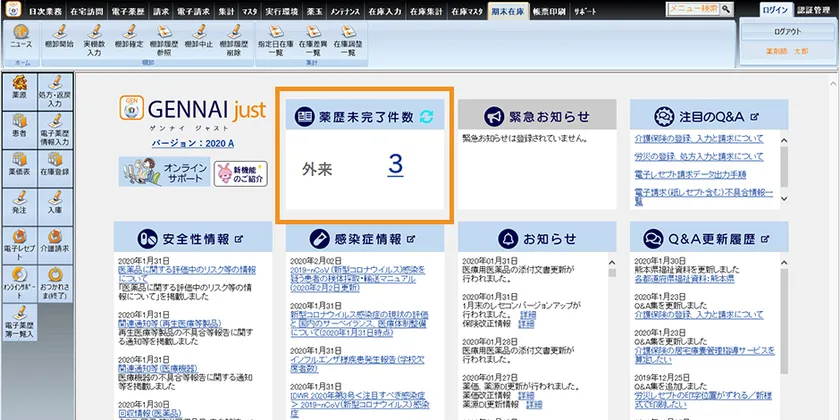
Task: Open the 介護保険の登録、入力と請求について link
Action: pos(698,139)
